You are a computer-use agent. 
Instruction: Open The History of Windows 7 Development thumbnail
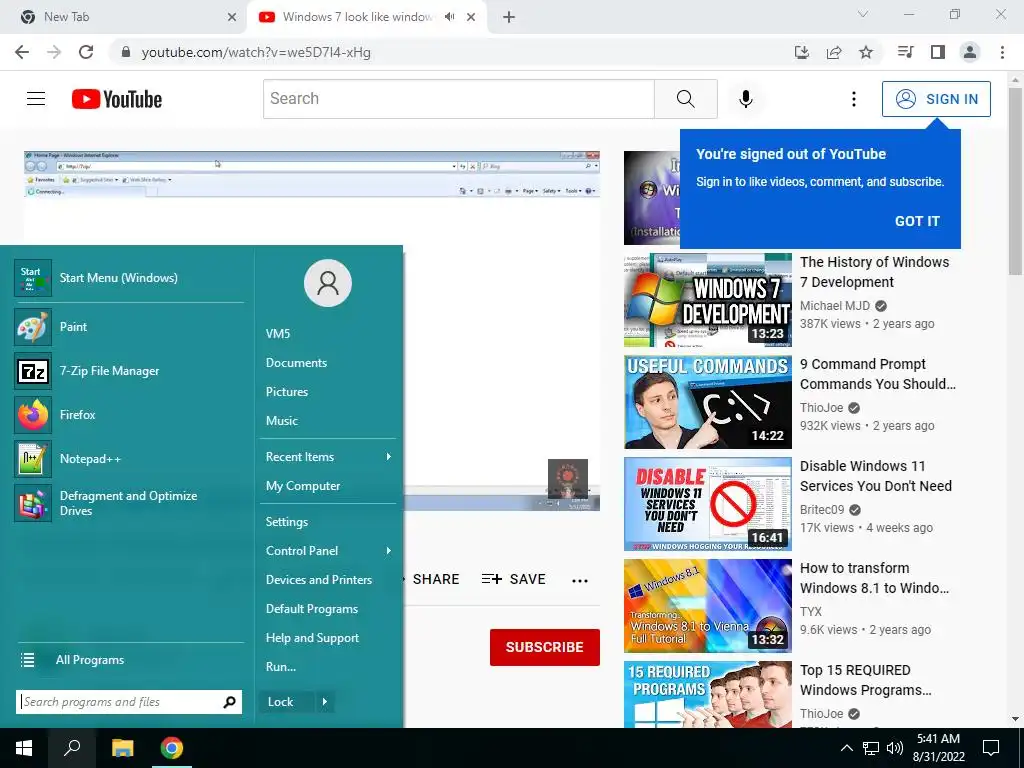tap(708, 300)
